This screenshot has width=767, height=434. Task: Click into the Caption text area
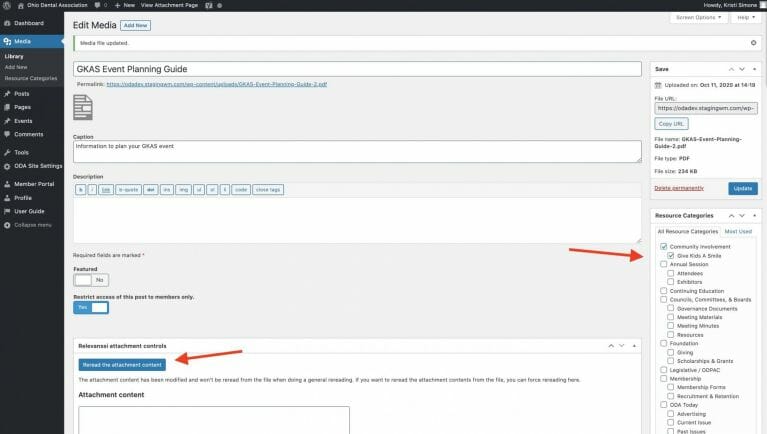[x=357, y=152]
